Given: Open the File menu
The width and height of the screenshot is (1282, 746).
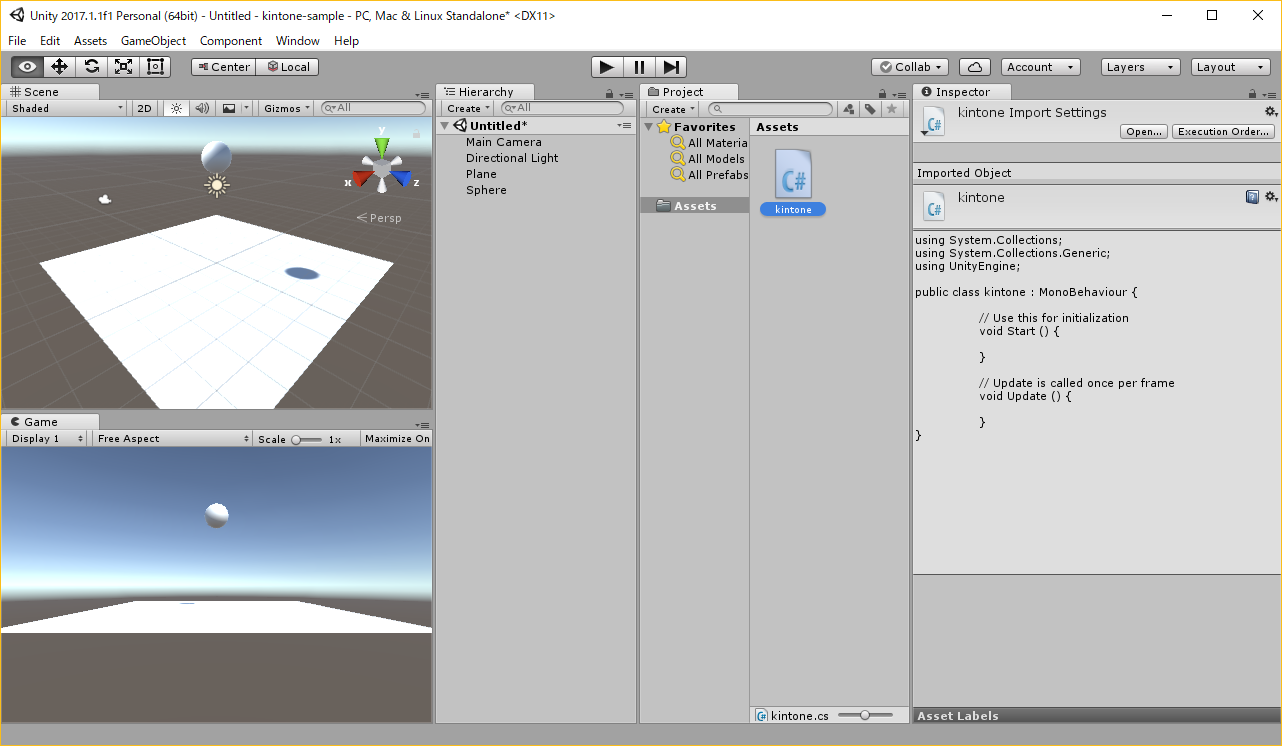Looking at the screenshot, I should tap(17, 41).
